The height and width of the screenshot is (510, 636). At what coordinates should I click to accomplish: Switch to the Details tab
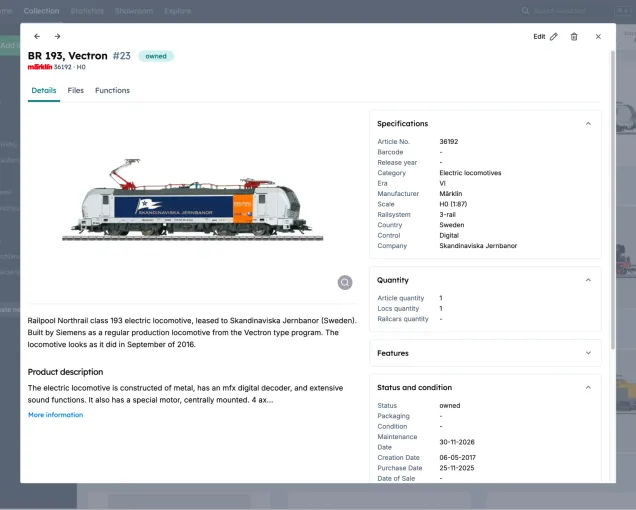pyautogui.click(x=44, y=90)
